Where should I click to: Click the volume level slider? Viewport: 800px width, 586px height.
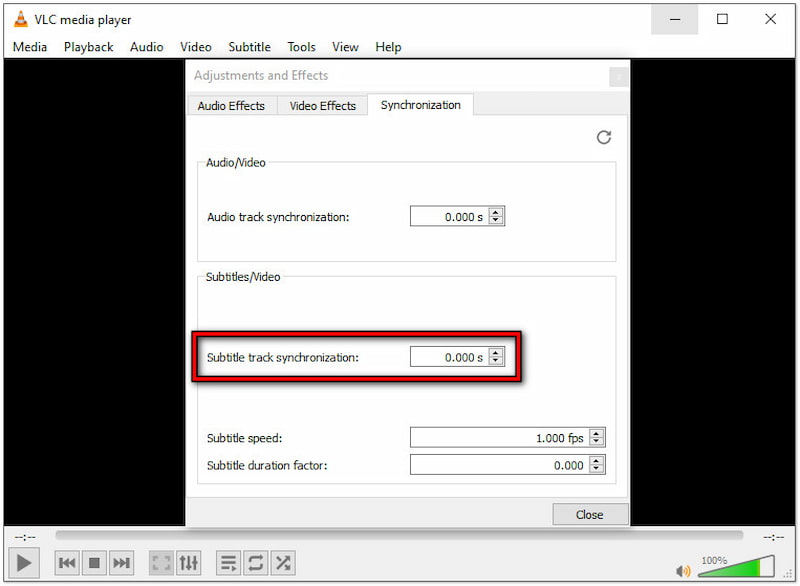pyautogui.click(x=738, y=568)
